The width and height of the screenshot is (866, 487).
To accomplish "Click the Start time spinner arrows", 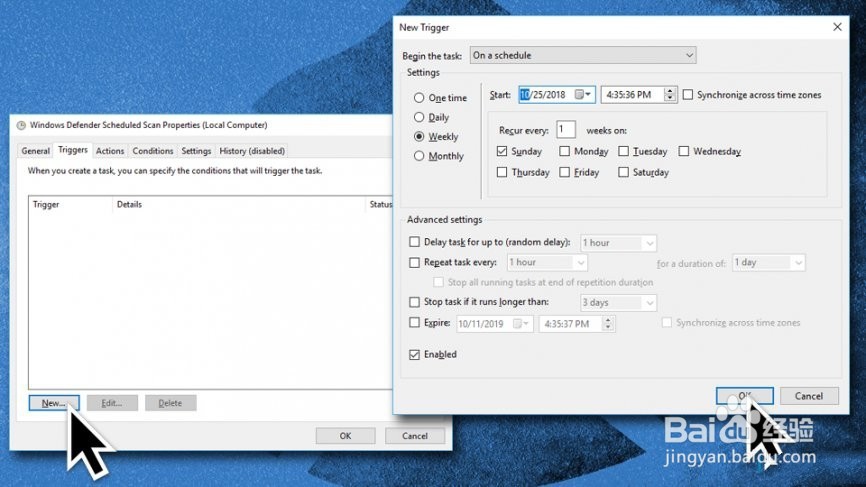I will click(x=669, y=94).
